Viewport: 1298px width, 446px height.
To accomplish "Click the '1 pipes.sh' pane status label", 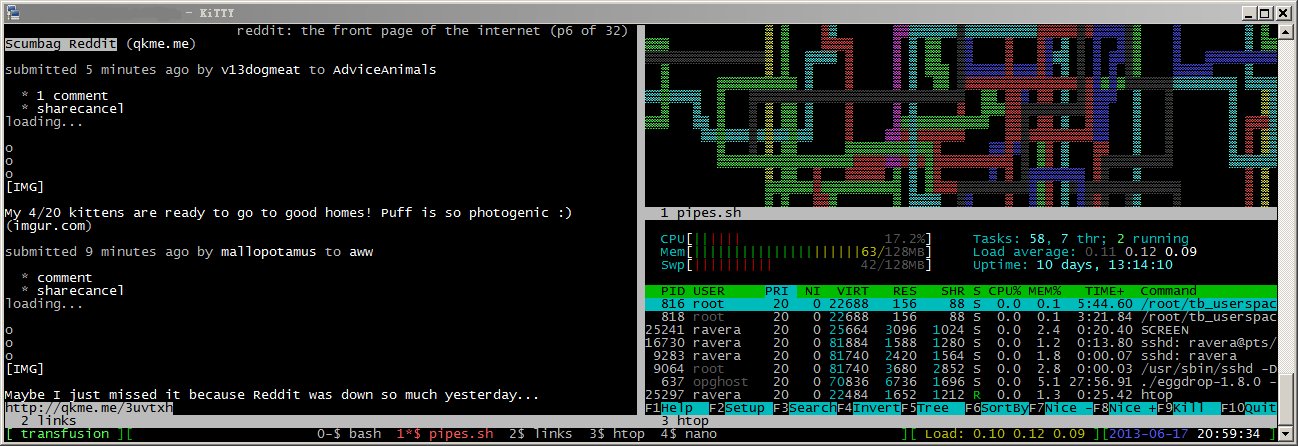I will (x=701, y=213).
